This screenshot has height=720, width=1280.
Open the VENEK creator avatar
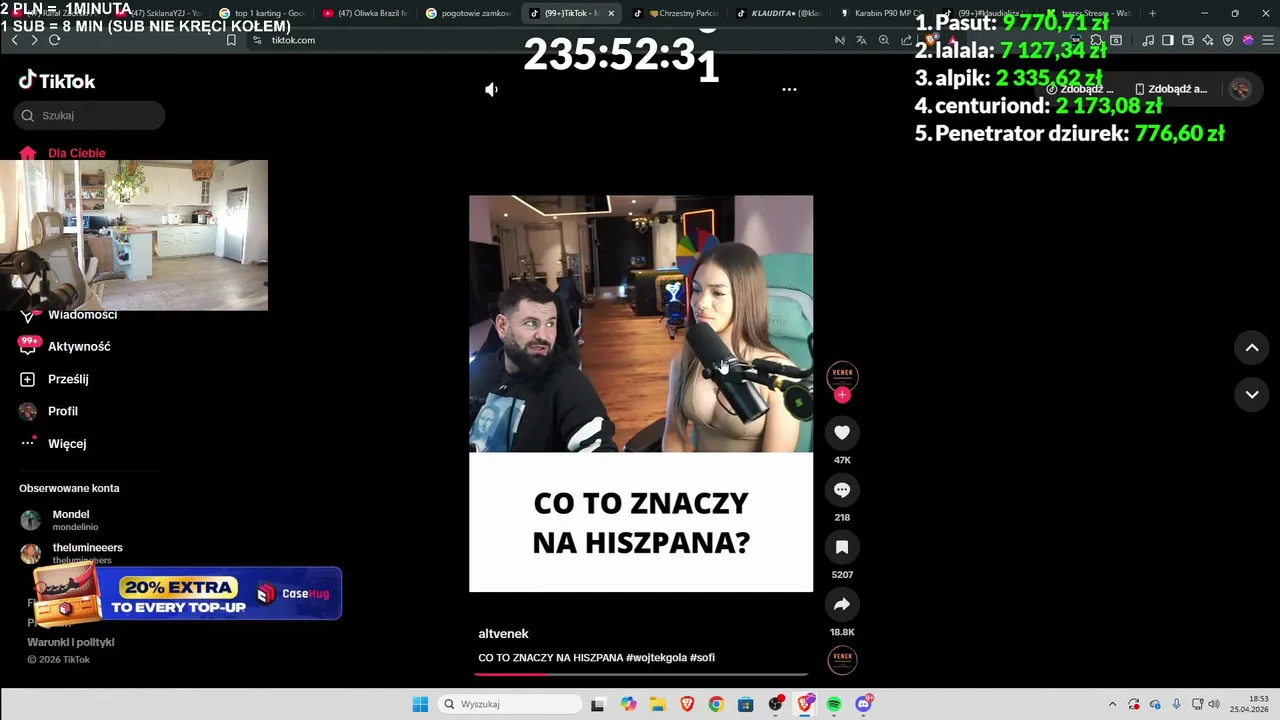pos(842,375)
